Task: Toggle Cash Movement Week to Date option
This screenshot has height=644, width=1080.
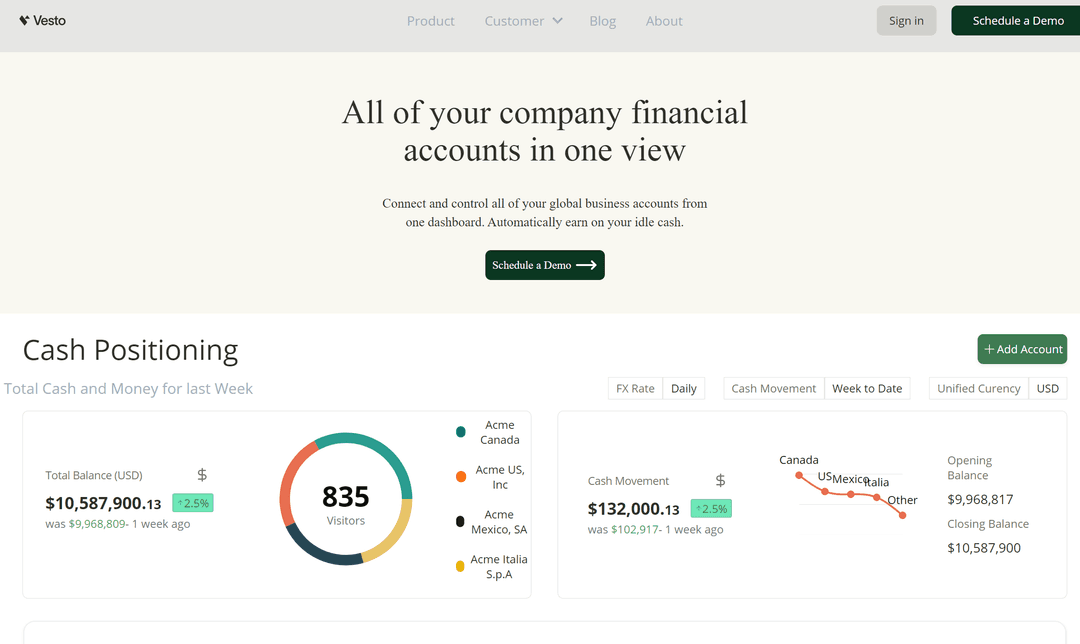Action: pos(867,388)
